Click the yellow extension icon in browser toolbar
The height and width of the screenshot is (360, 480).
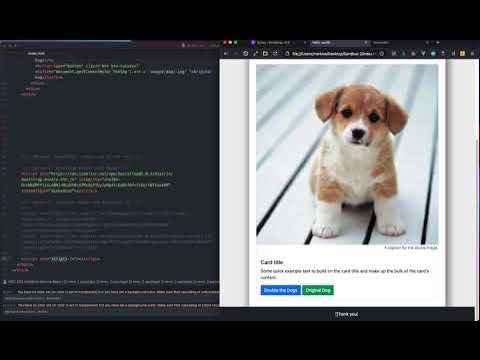coord(462,54)
